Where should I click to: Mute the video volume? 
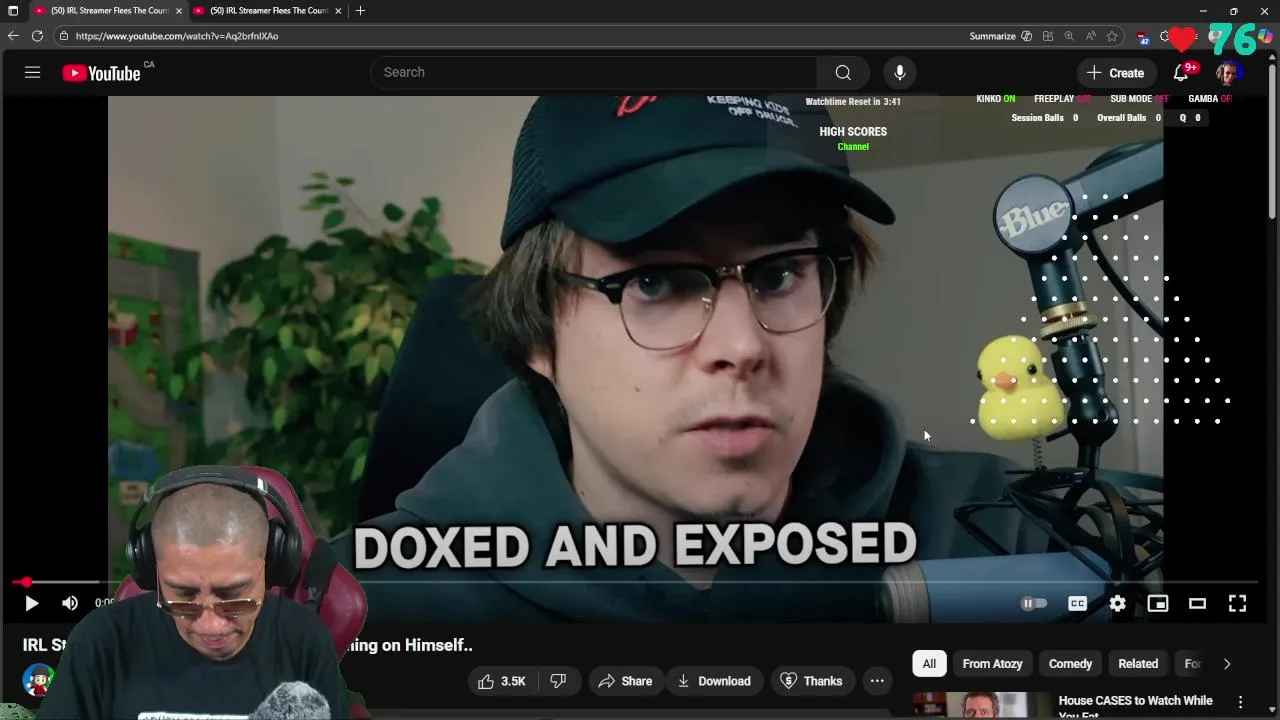(x=69, y=603)
